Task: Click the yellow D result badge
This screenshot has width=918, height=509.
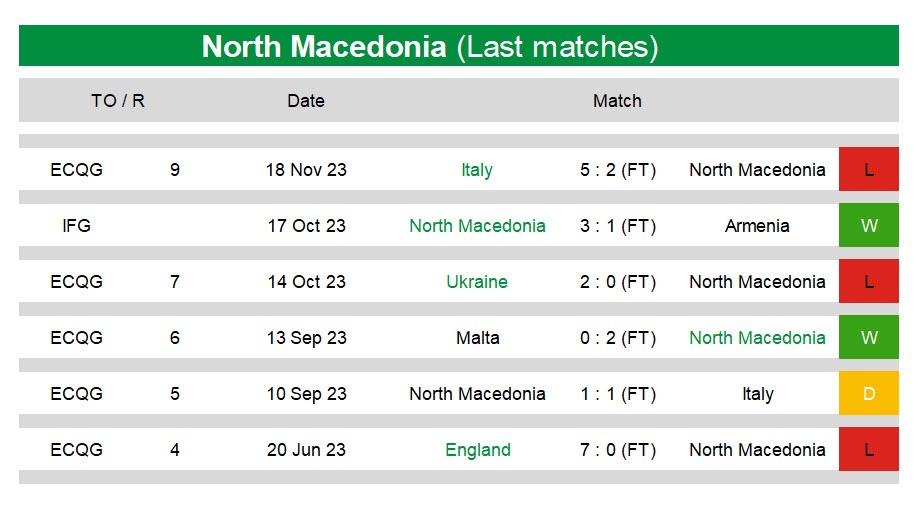Action: tap(868, 394)
